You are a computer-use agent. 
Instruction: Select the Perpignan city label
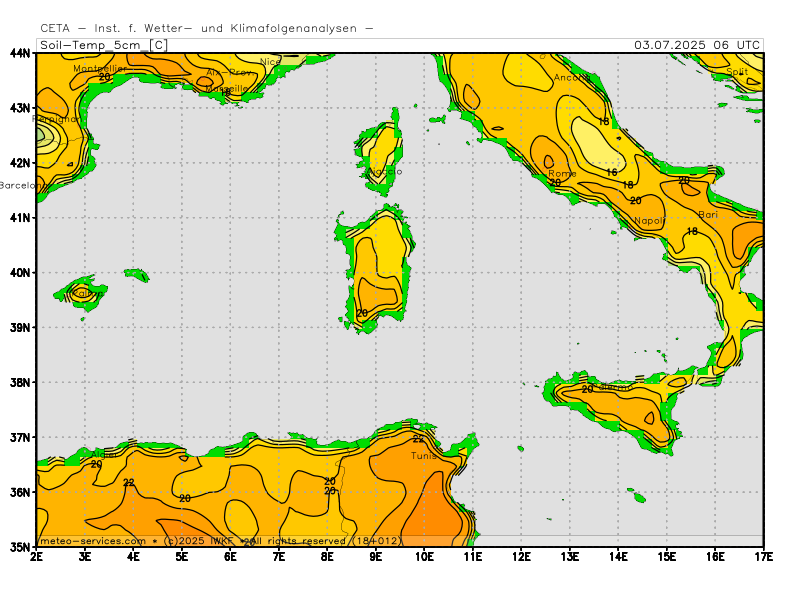click(56, 119)
